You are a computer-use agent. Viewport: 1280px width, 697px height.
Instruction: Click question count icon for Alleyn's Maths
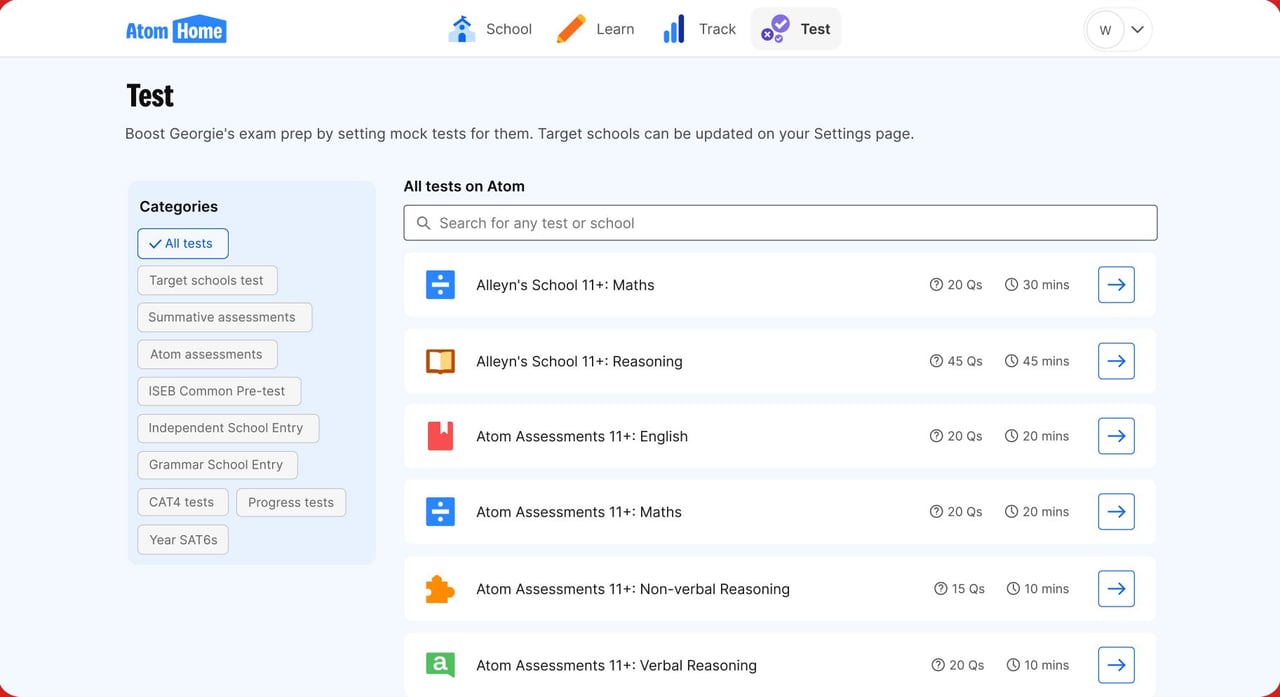coord(936,285)
